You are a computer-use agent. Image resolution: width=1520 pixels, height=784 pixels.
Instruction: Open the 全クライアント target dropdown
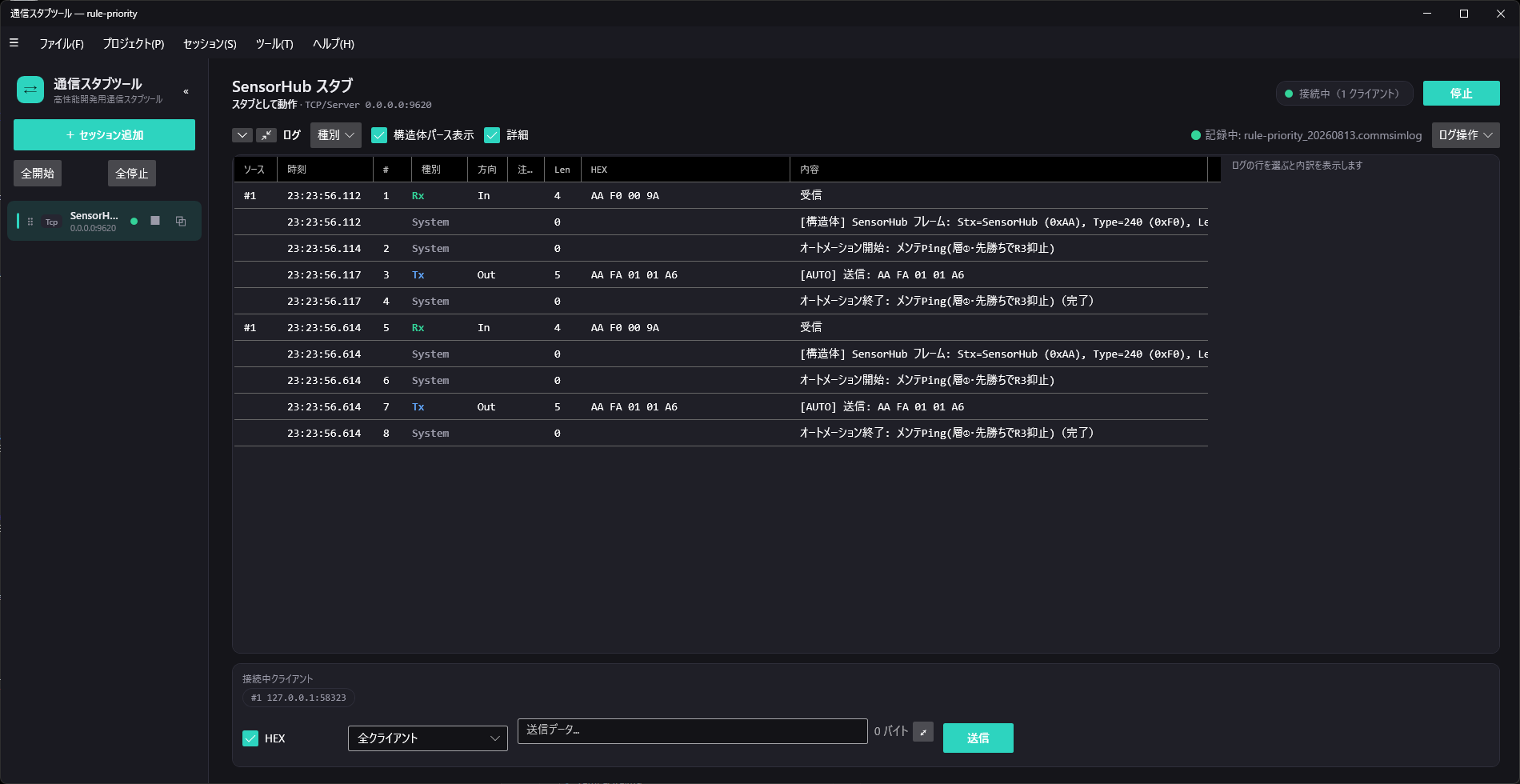point(428,738)
